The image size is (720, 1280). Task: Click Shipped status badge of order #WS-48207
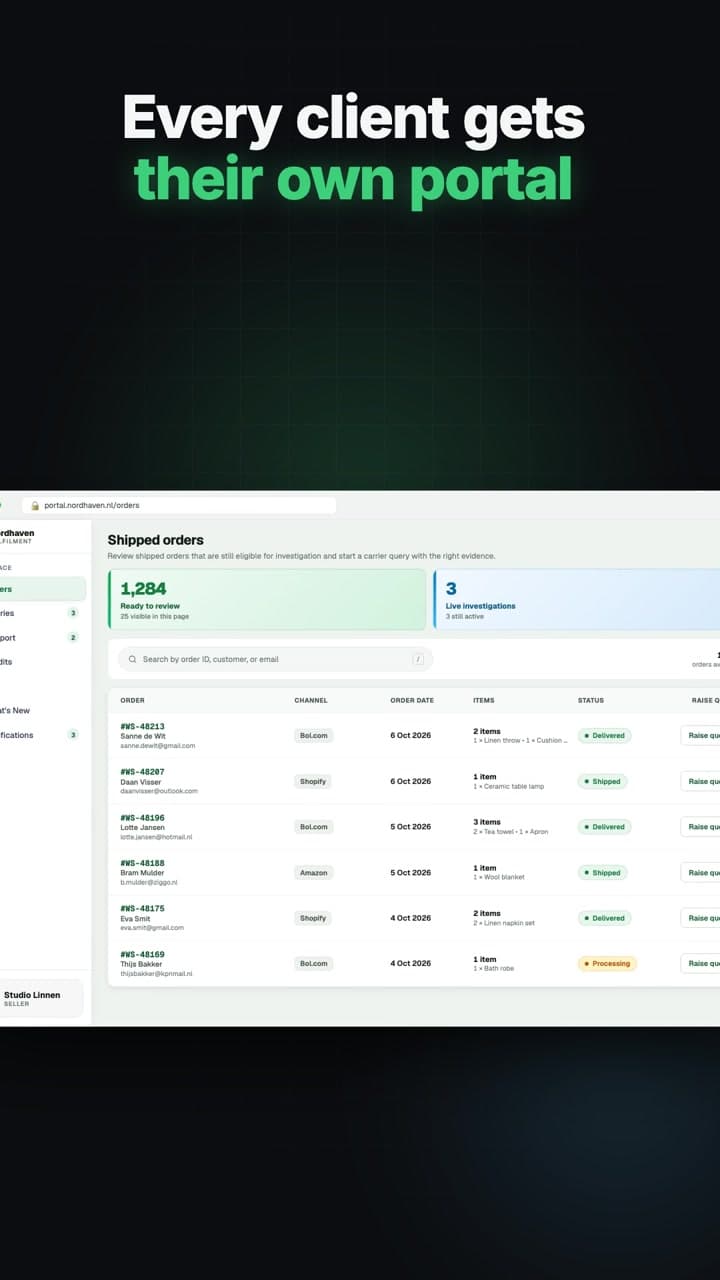point(603,781)
